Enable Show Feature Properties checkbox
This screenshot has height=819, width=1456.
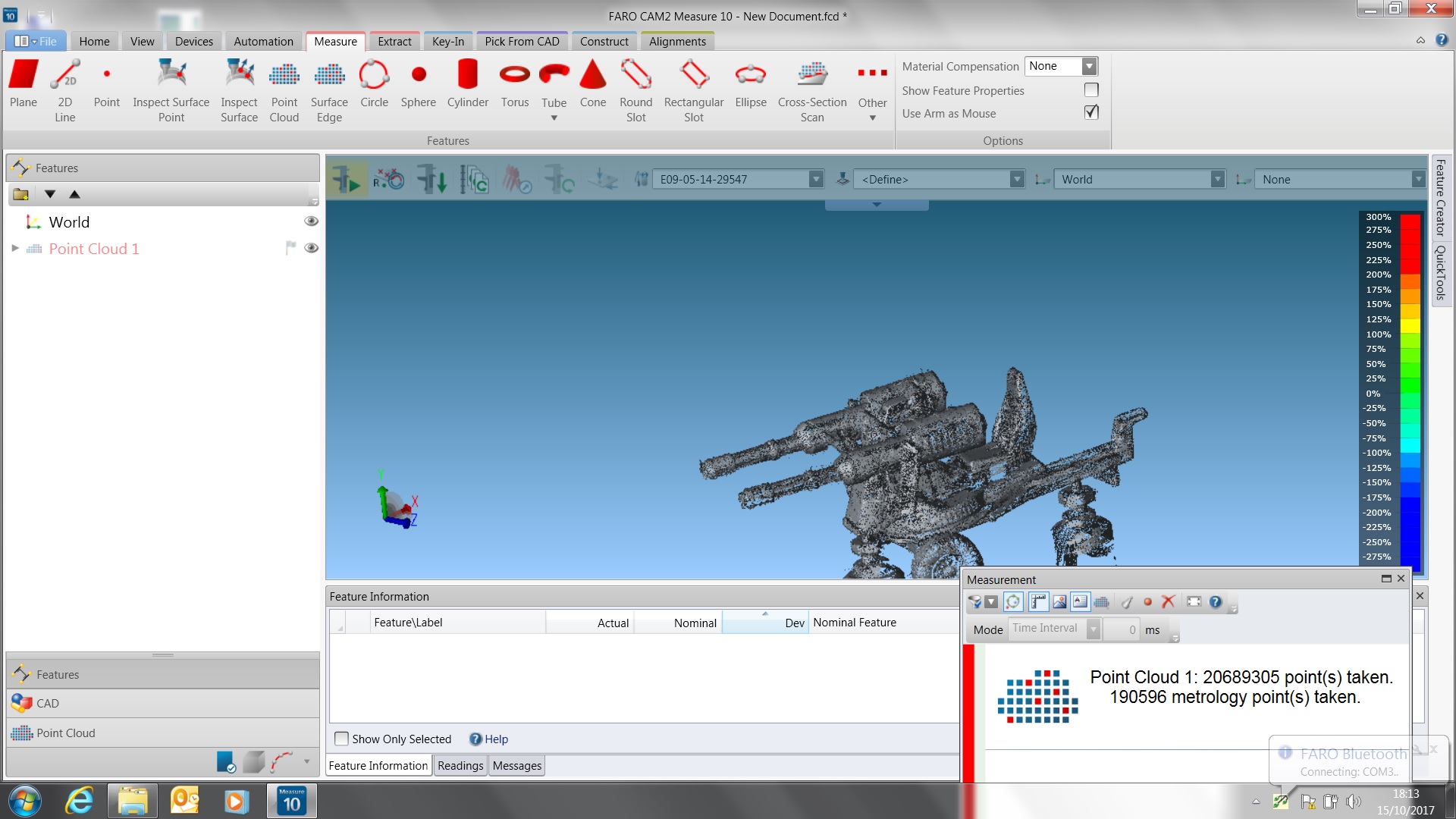(x=1091, y=90)
